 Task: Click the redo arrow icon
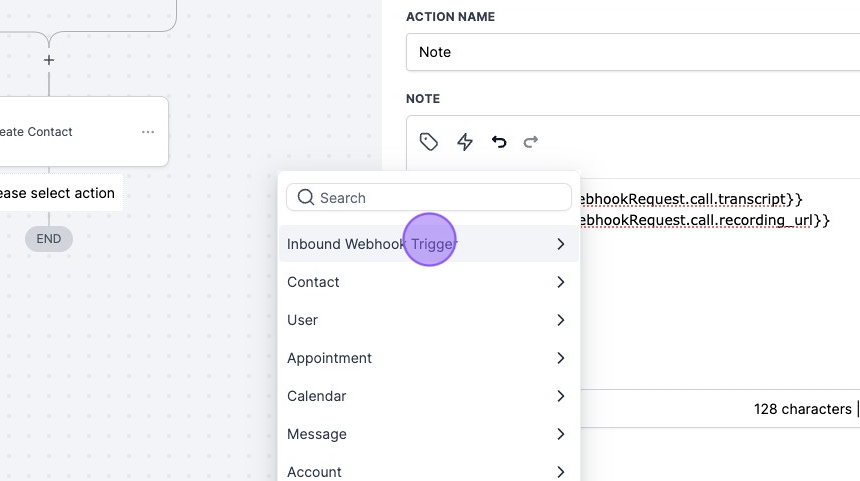[x=531, y=142]
